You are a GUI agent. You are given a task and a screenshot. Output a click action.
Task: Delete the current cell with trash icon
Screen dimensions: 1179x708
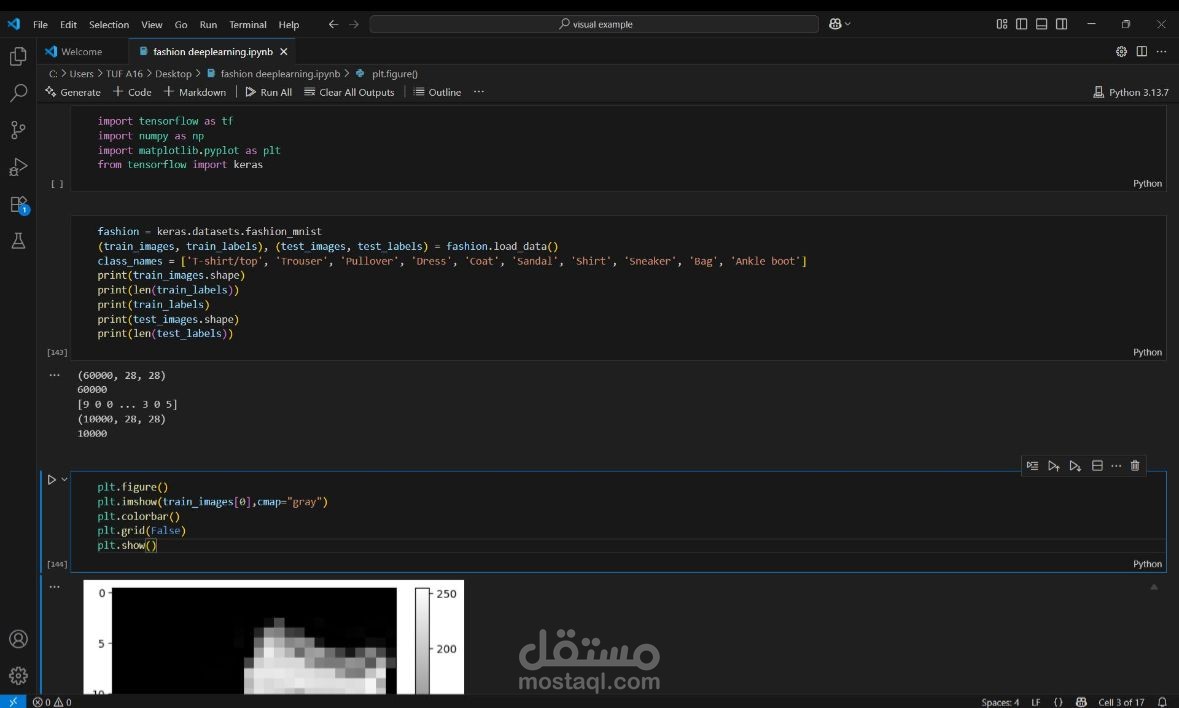click(x=1135, y=466)
